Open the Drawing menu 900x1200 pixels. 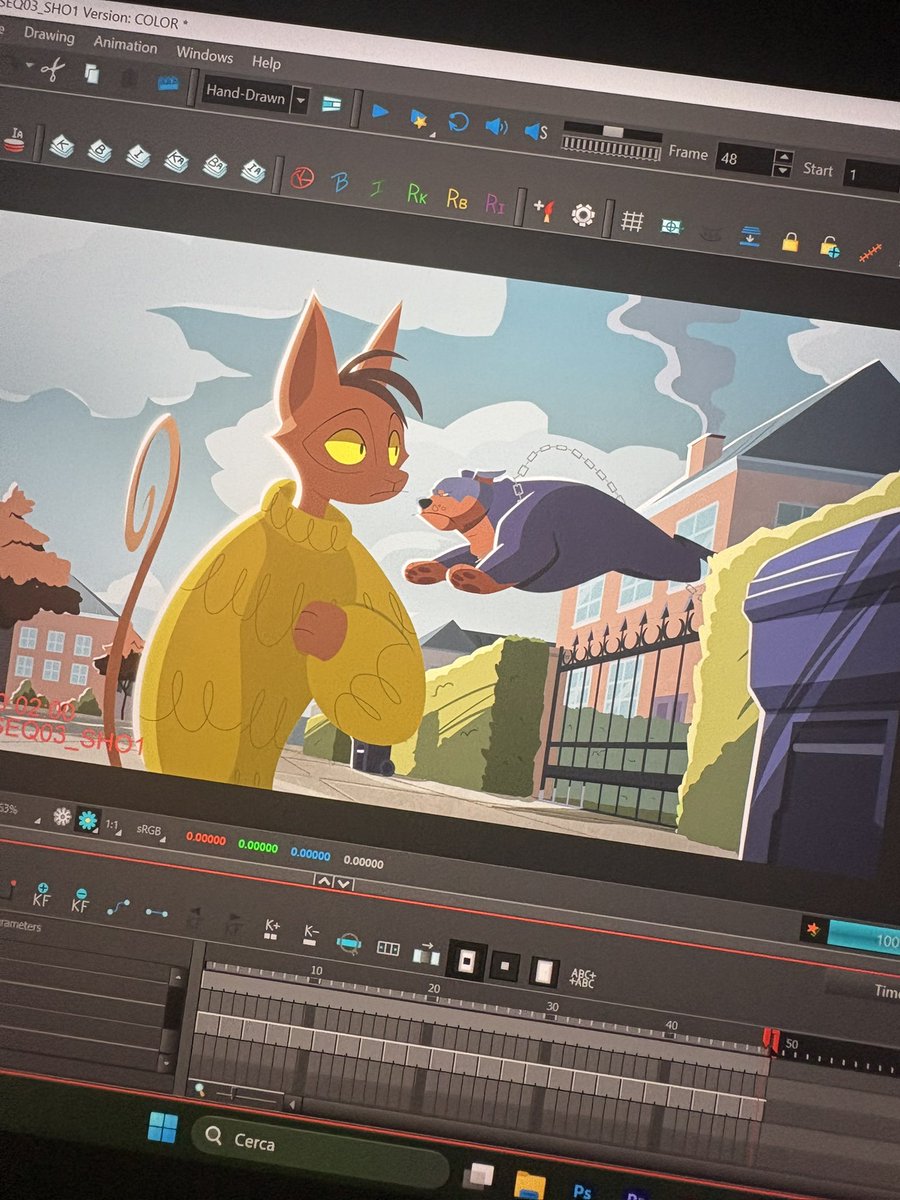click(48, 36)
